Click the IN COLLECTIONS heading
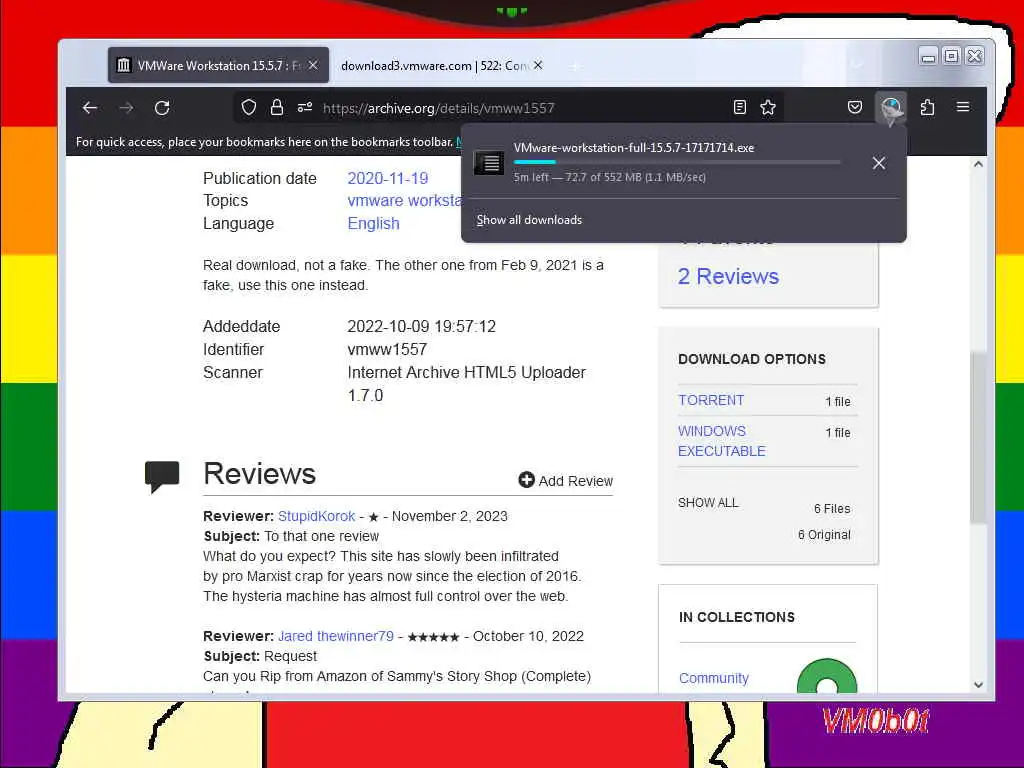Screen dimensions: 1024x768 point(737,617)
